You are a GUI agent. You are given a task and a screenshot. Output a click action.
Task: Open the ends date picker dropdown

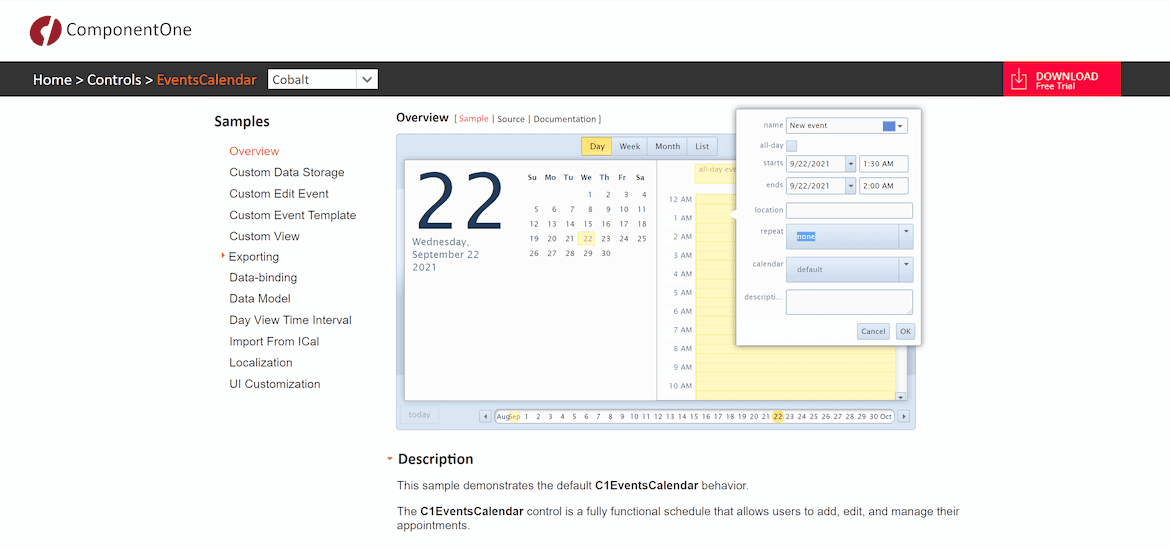tap(851, 186)
